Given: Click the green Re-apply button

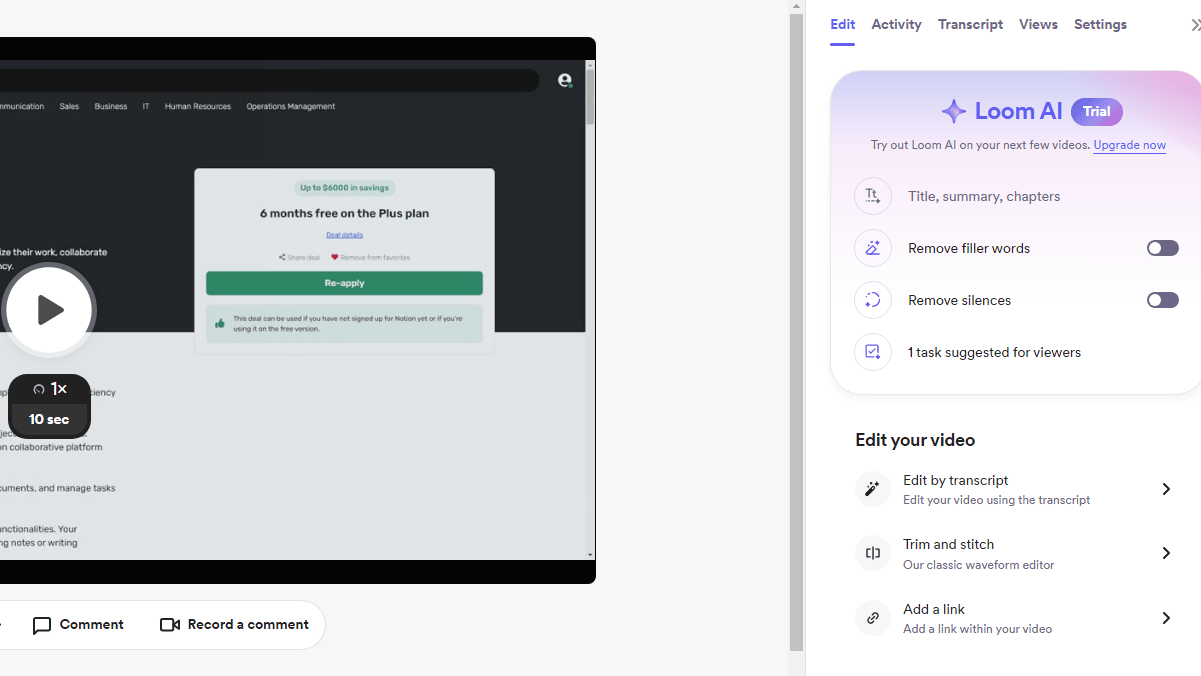Looking at the screenshot, I should point(344,283).
